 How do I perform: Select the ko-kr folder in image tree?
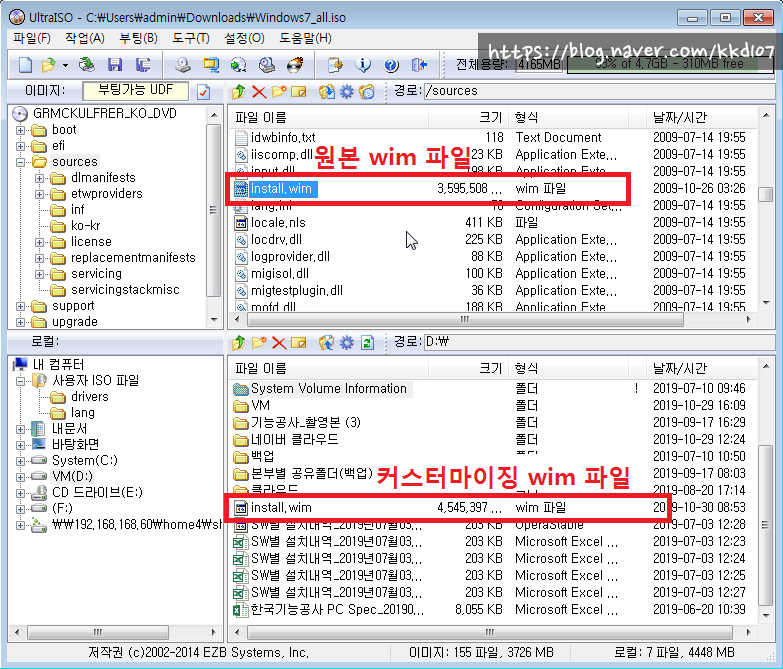pyautogui.click(x=85, y=226)
